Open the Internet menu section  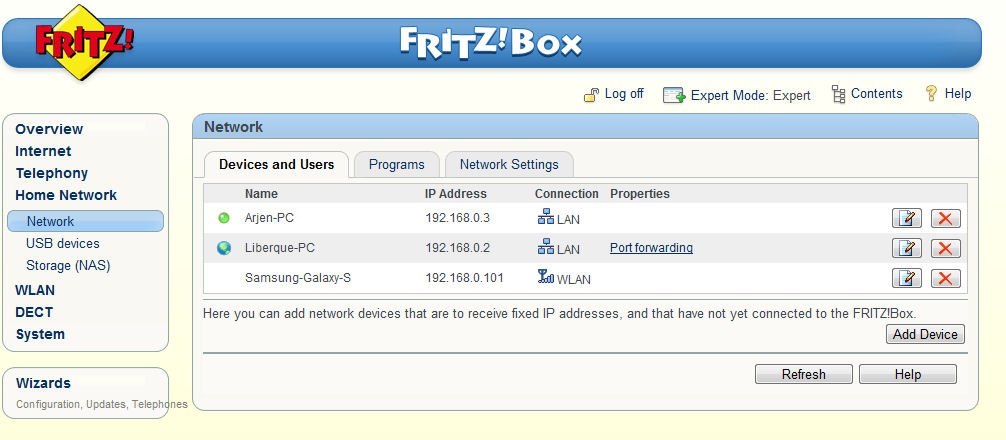[43, 151]
